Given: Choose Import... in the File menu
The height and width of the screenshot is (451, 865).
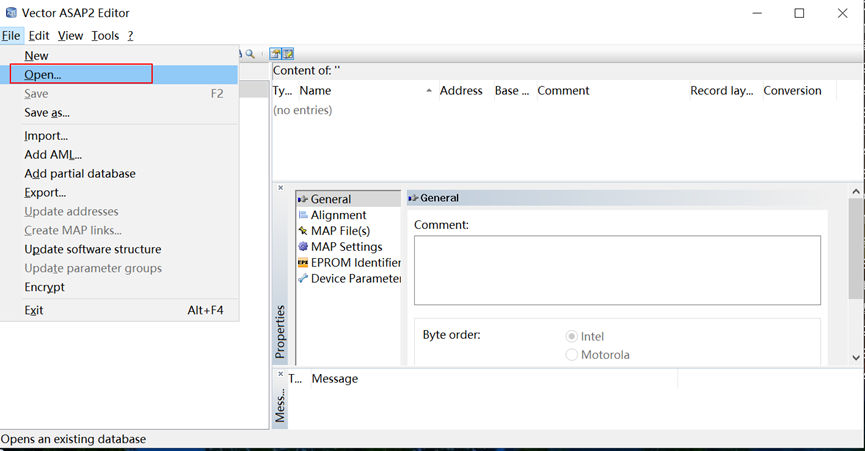Looking at the screenshot, I should click(x=120, y=136).
